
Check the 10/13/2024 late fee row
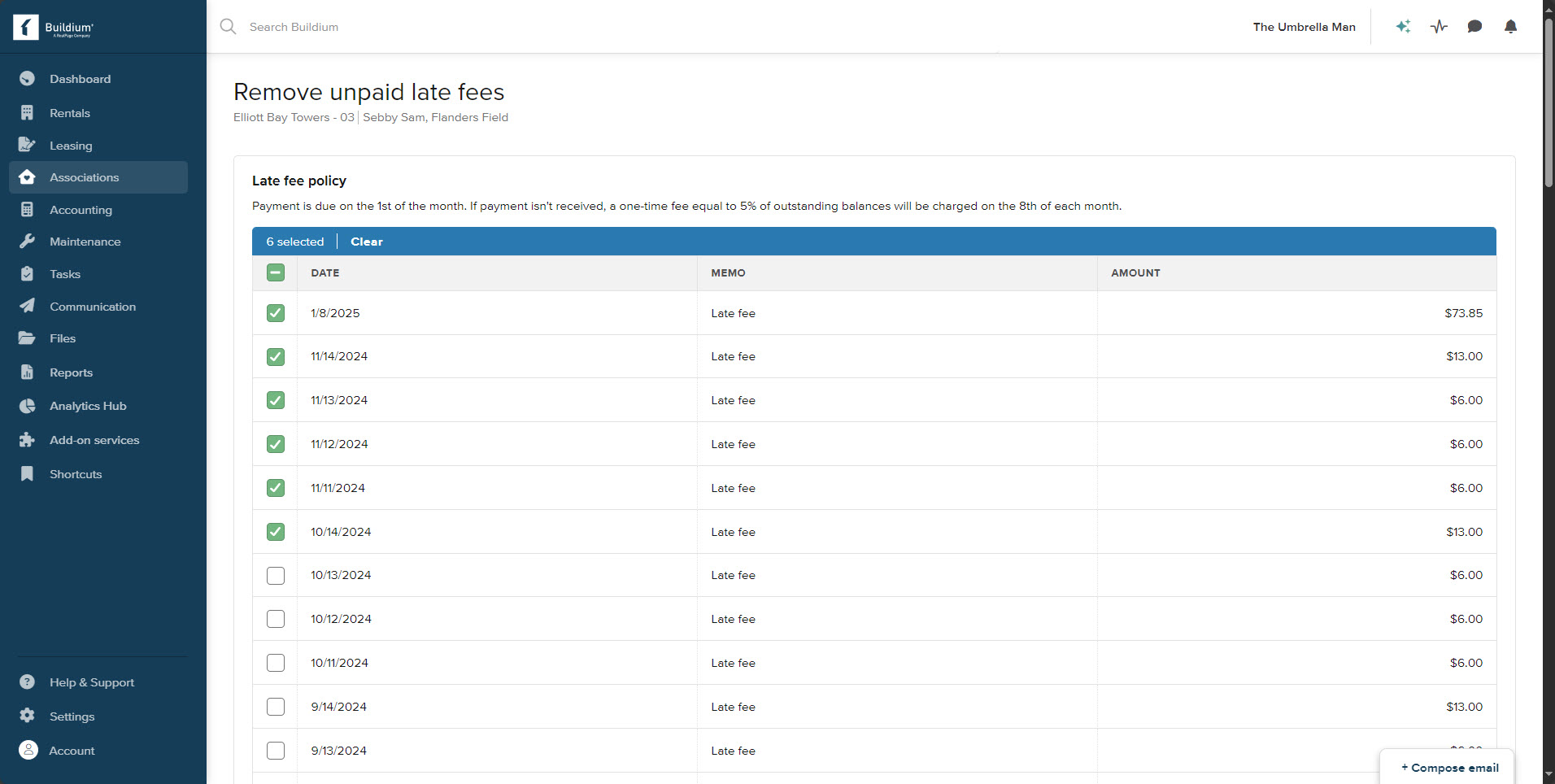[275, 575]
